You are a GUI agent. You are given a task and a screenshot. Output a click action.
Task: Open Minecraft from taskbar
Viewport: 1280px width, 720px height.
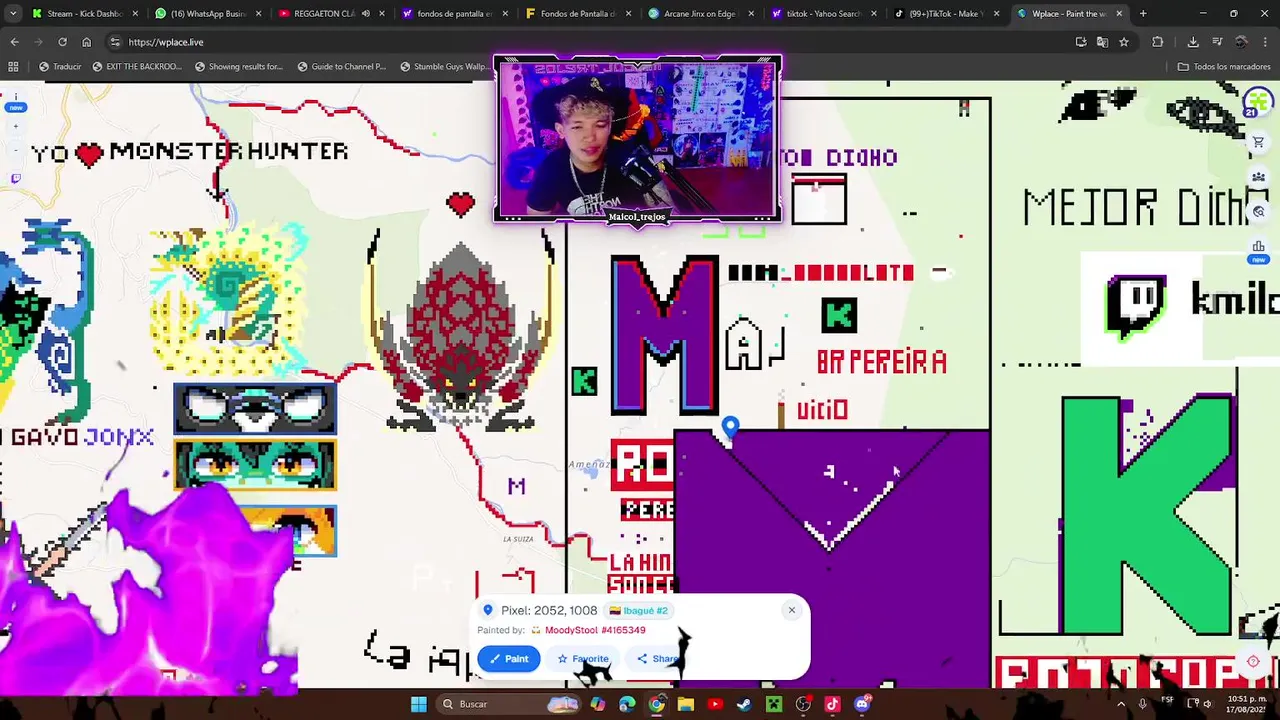(x=774, y=704)
